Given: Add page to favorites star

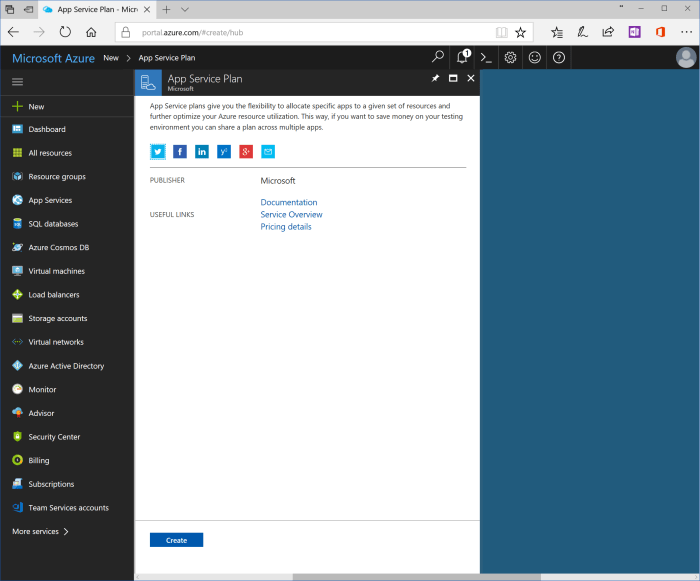Looking at the screenshot, I should click(521, 32).
